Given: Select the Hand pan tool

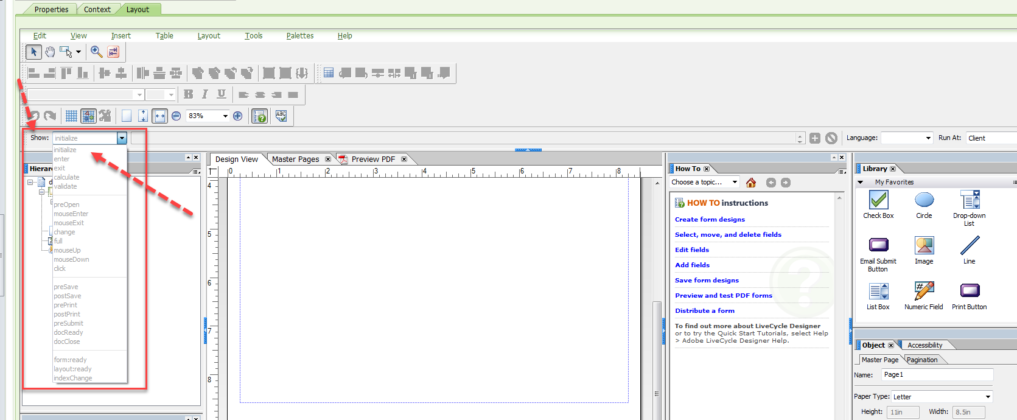Looking at the screenshot, I should [50, 52].
